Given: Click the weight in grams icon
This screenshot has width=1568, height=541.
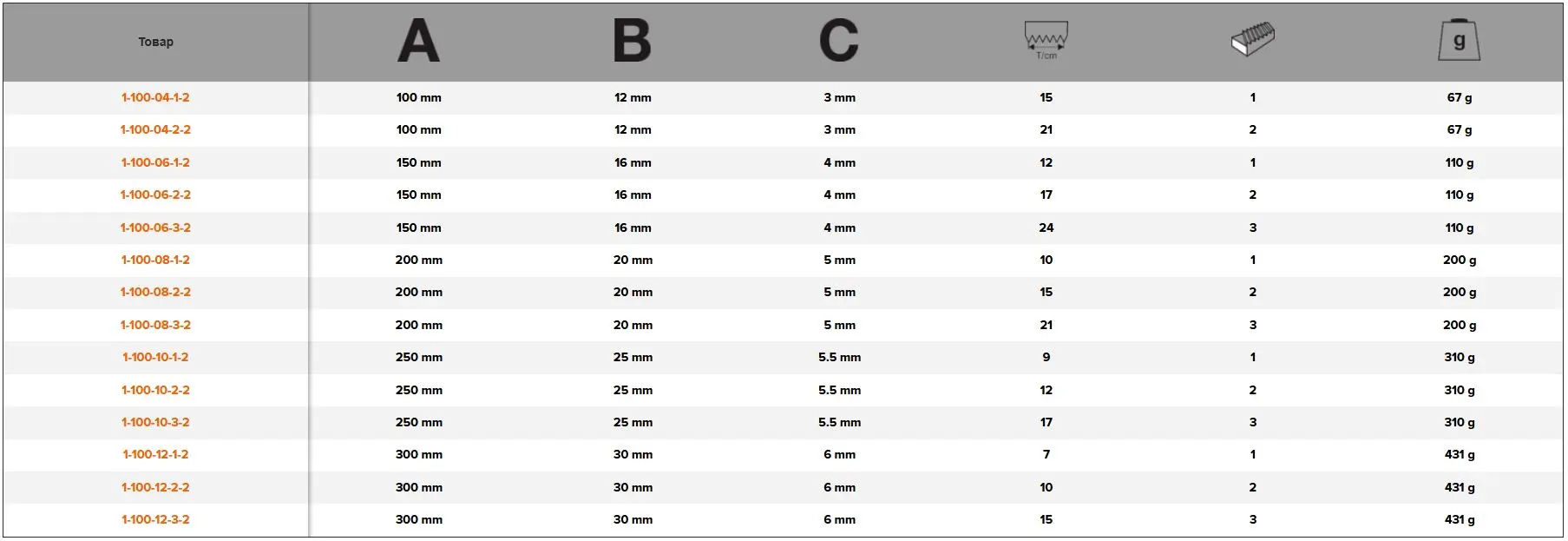Looking at the screenshot, I should [1459, 41].
